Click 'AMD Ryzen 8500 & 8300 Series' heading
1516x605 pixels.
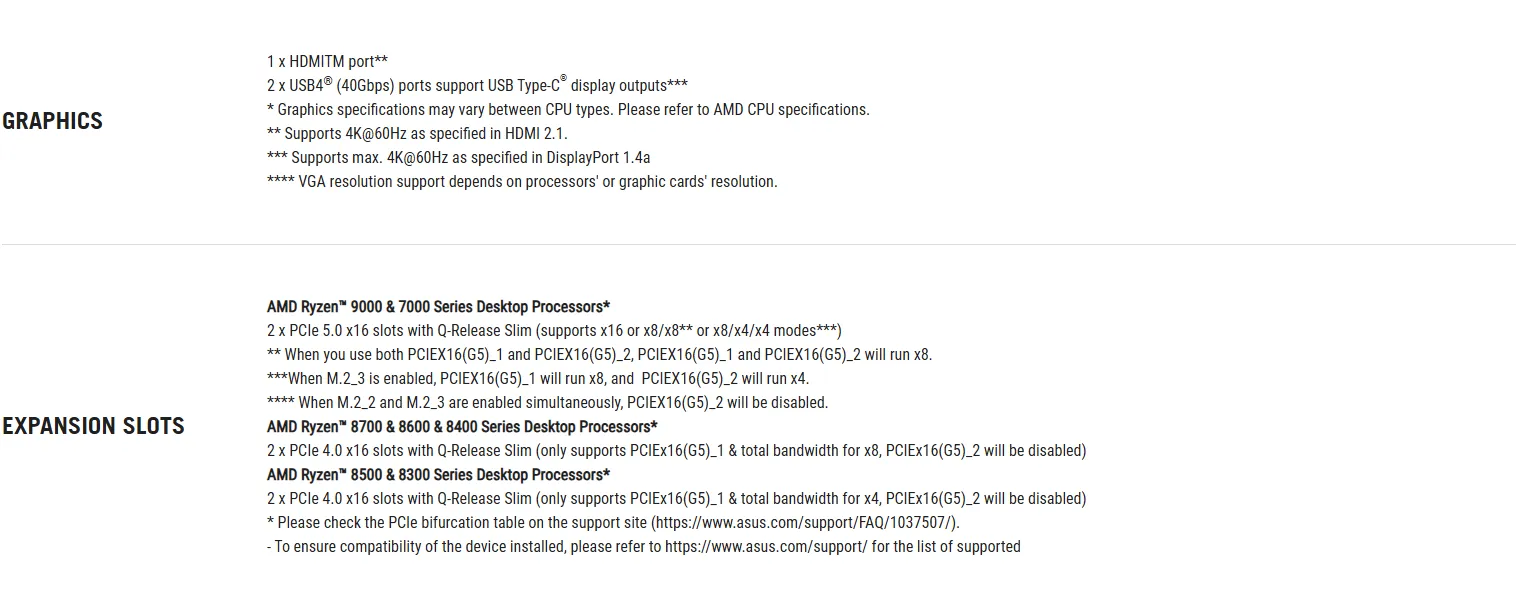pos(438,475)
